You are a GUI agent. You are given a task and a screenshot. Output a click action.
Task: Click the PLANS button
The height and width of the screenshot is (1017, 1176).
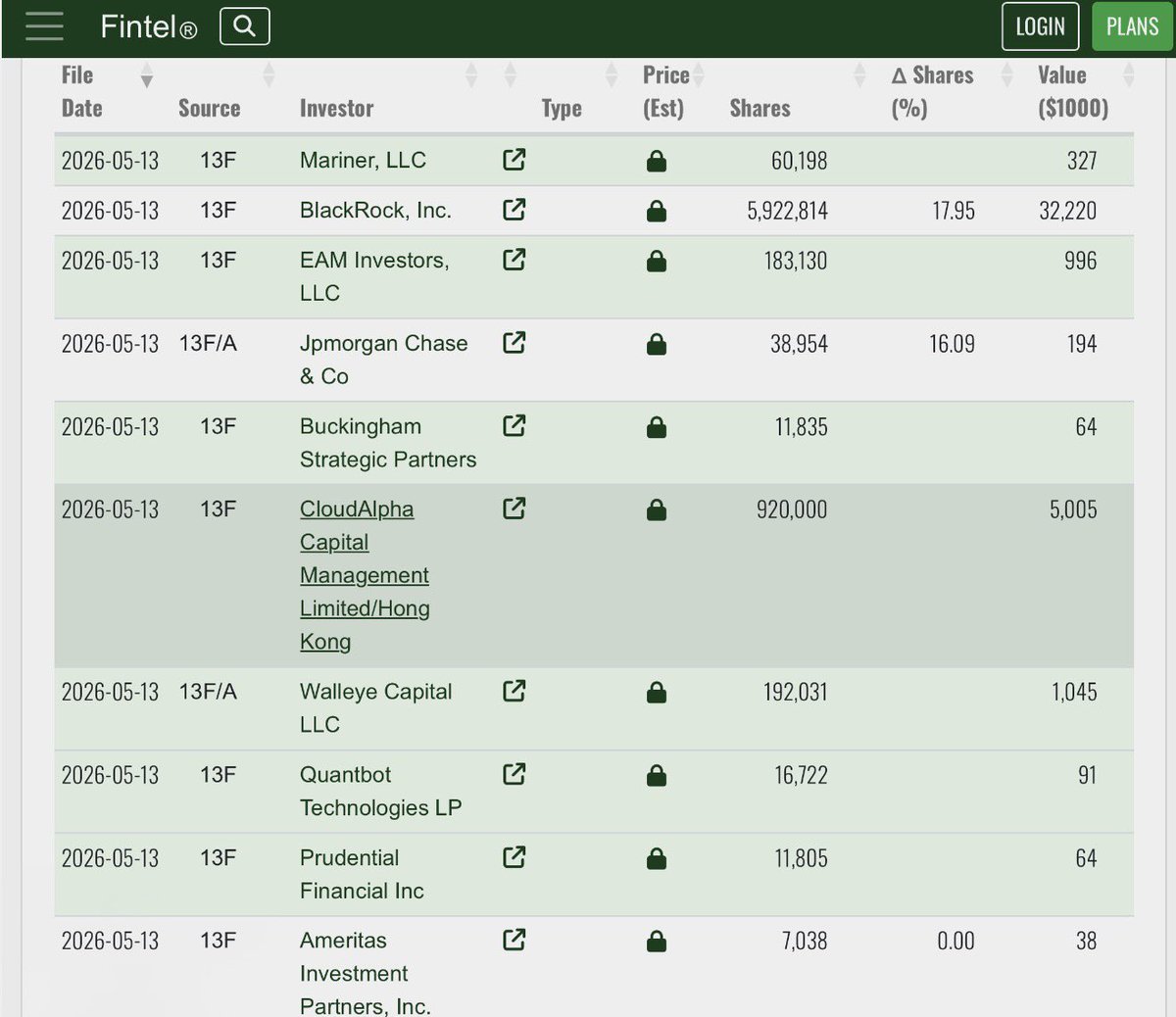pyautogui.click(x=1132, y=26)
